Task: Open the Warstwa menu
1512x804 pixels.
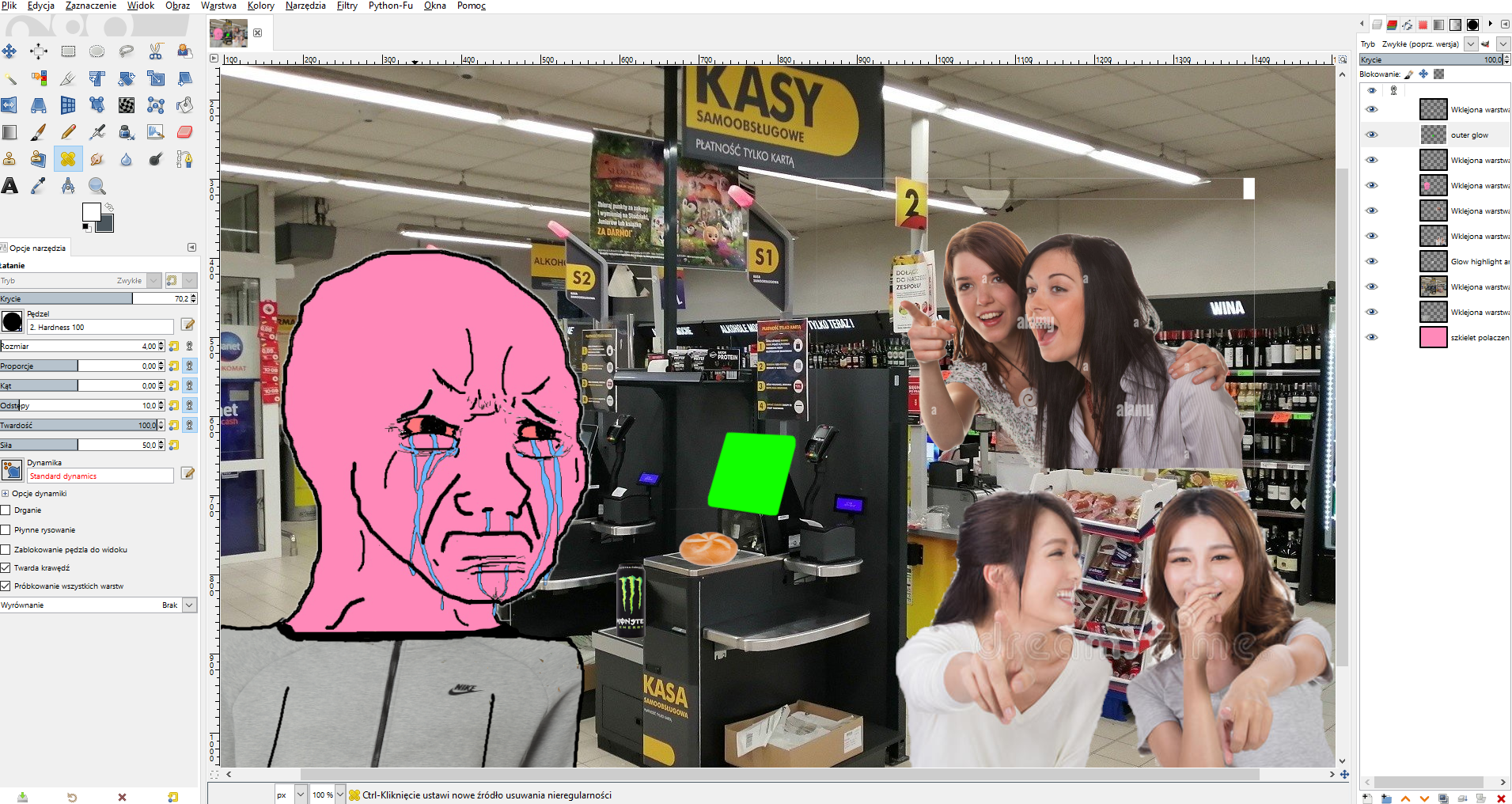Action: pyautogui.click(x=218, y=6)
